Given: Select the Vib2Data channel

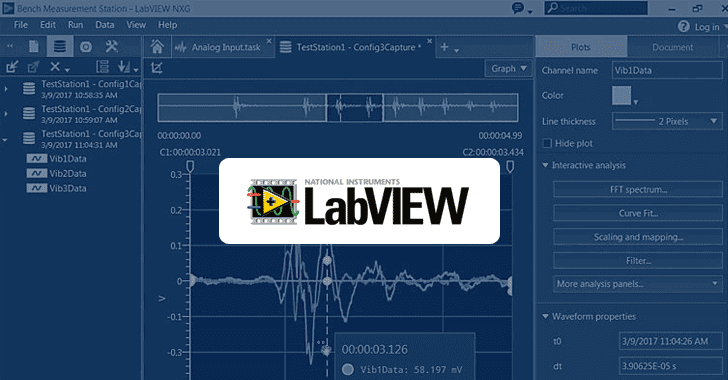Looking at the screenshot, I should (x=57, y=174).
